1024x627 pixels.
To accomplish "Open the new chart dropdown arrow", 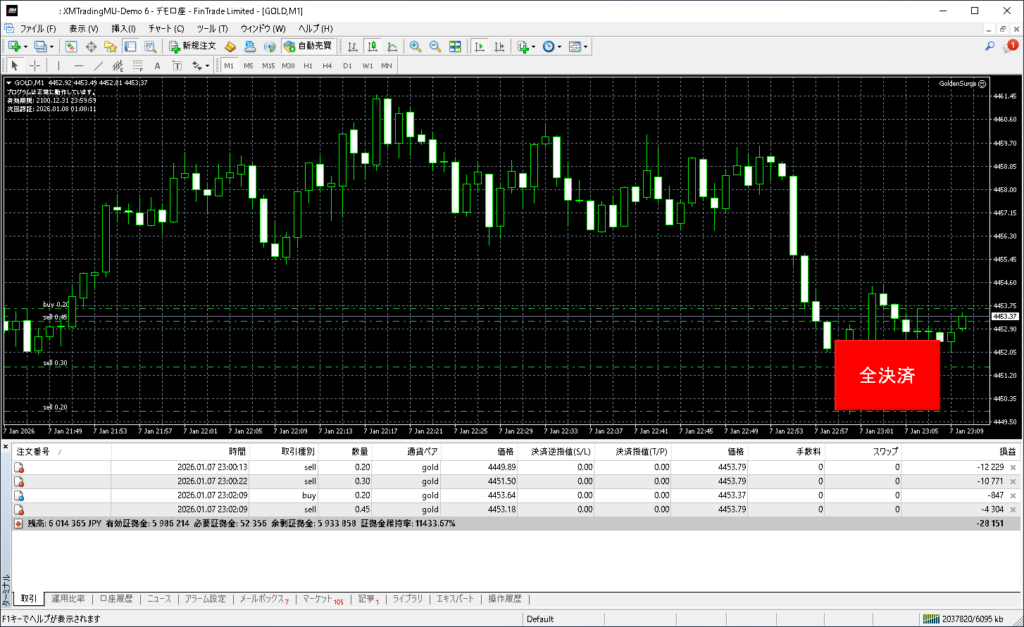I will [x=26, y=46].
